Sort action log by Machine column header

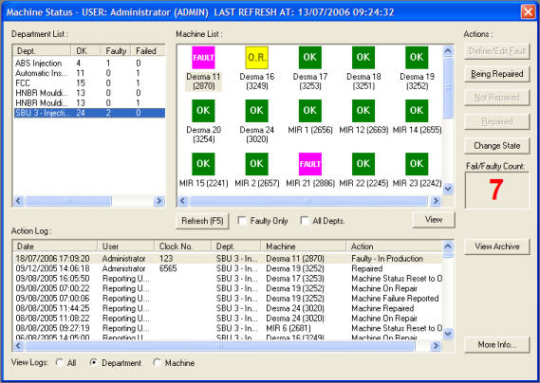point(303,246)
